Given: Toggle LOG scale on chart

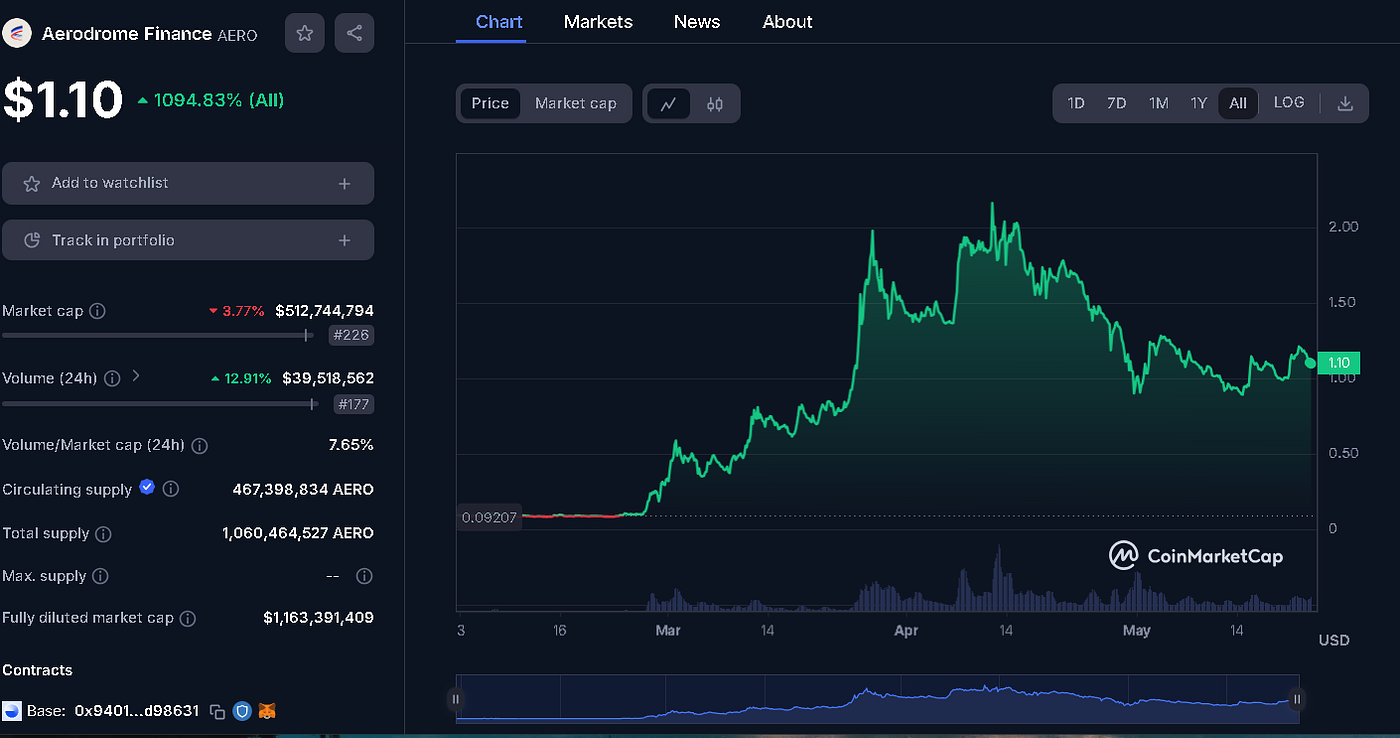Looking at the screenshot, I should point(1289,103).
